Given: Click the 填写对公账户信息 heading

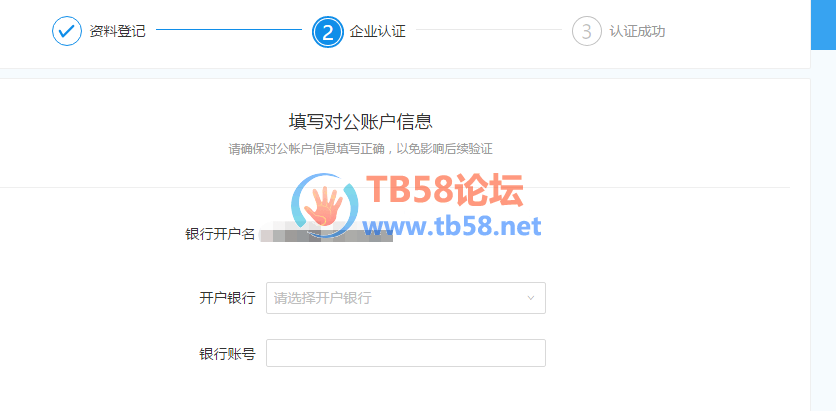Looking at the screenshot, I should (x=360, y=122).
